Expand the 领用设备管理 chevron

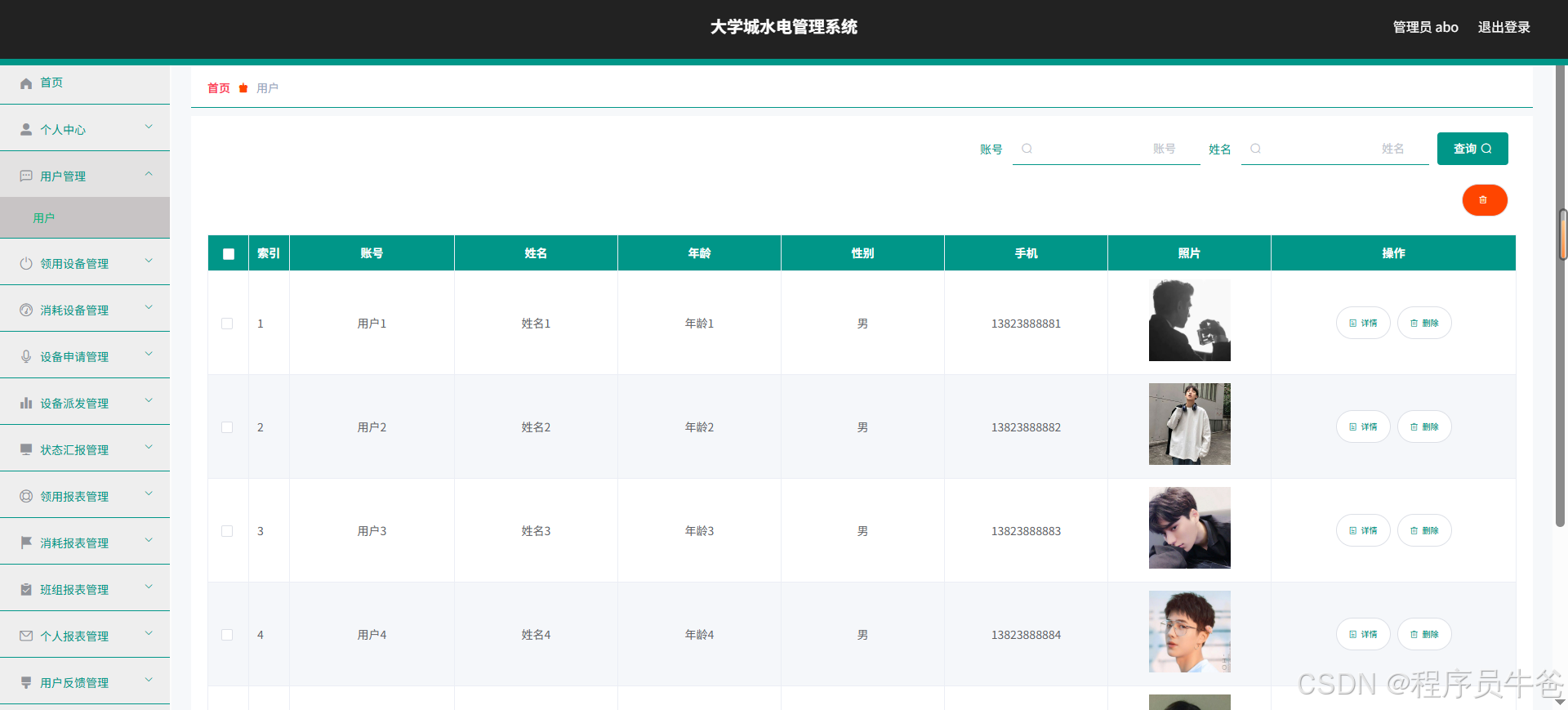coord(149,261)
